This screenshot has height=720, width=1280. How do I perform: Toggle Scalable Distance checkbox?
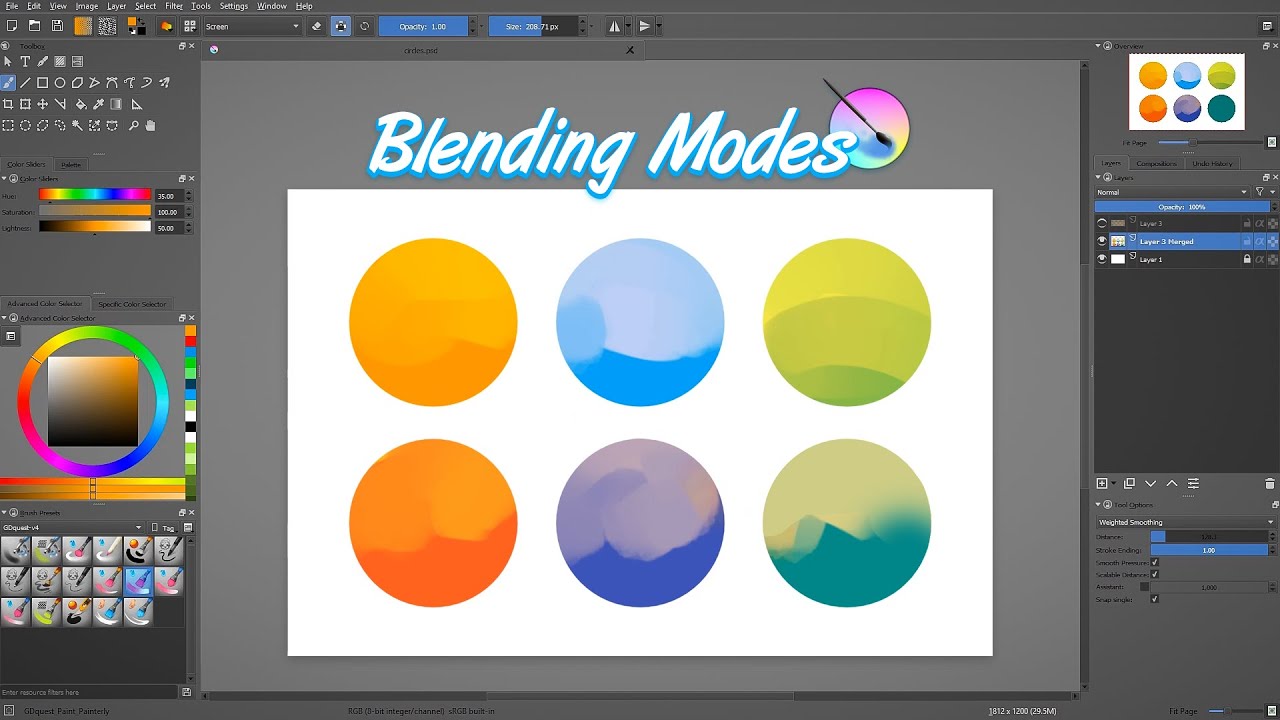1155,575
